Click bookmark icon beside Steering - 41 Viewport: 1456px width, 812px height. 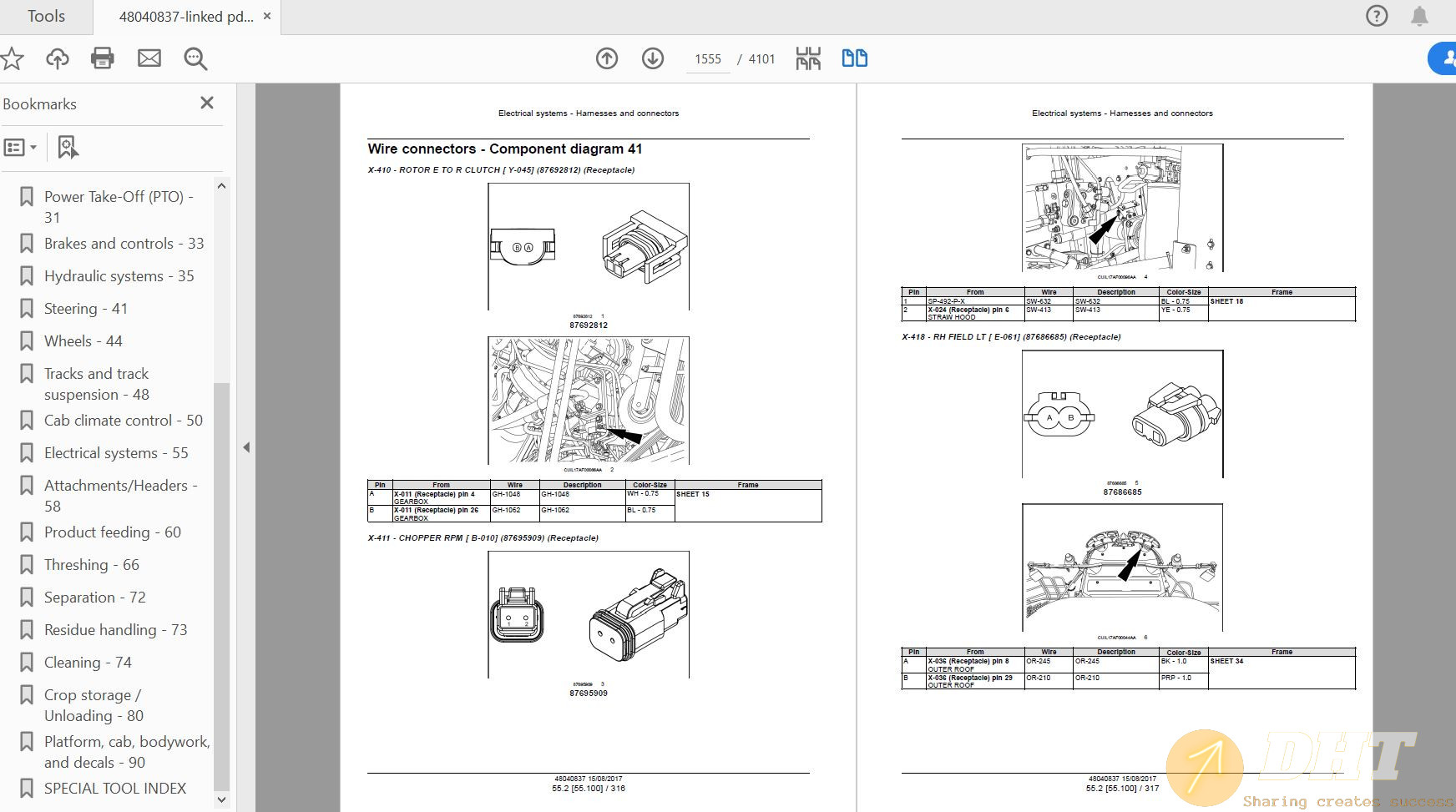coord(27,309)
